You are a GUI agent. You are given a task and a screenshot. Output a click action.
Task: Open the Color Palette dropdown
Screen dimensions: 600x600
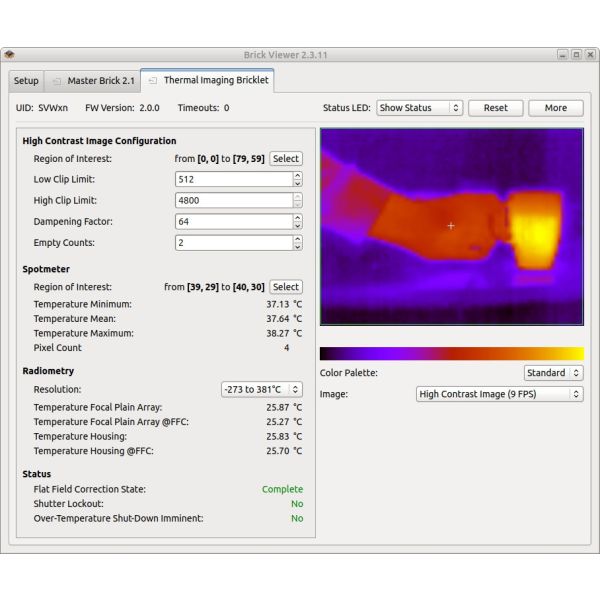553,373
